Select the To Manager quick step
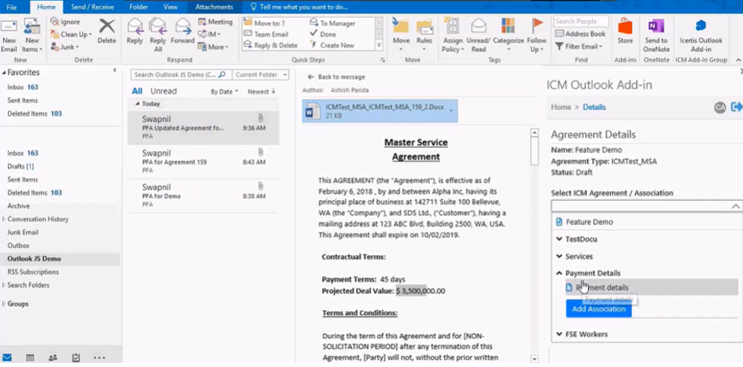743x367 pixels. pos(333,23)
